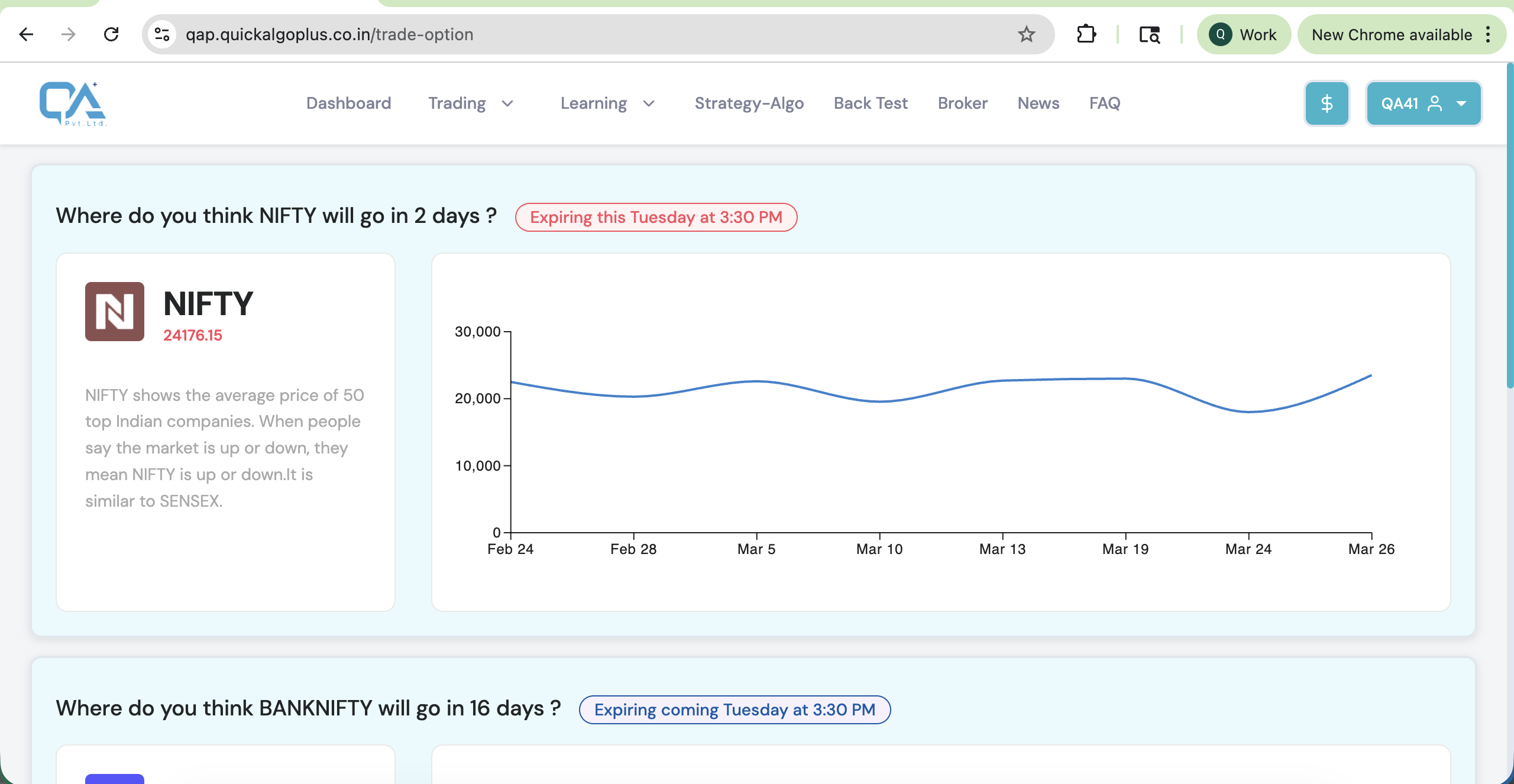Navigate to the Broker page
The height and width of the screenshot is (784, 1514).
[963, 103]
